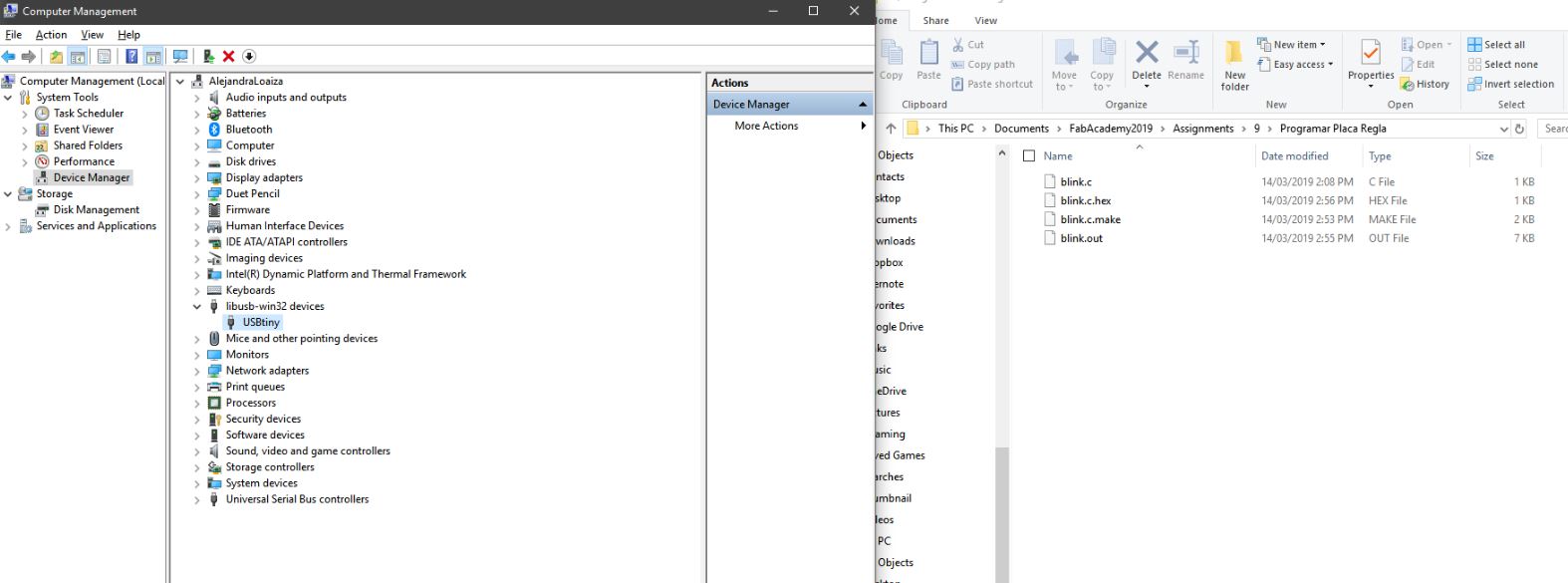Click Update device driver toolbar icon
Screen dimensions: 1568x583
(x=208, y=57)
